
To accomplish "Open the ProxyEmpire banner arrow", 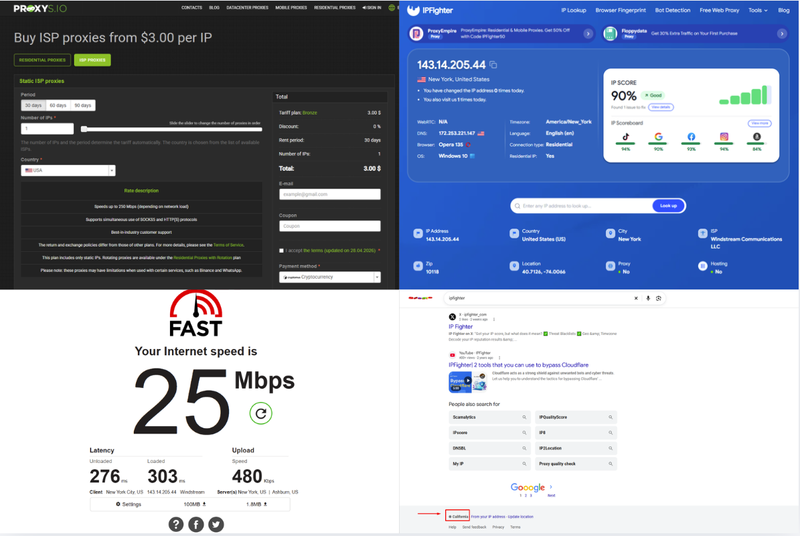I will pyautogui.click(x=588, y=34).
